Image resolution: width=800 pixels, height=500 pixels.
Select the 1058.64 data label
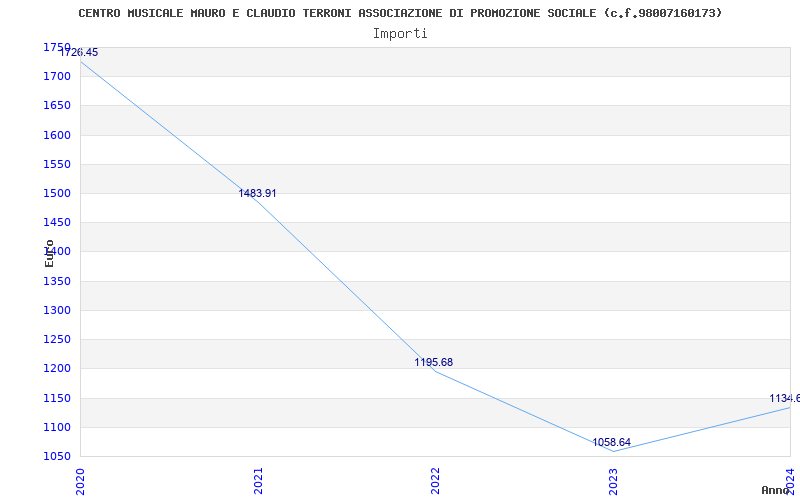(612, 442)
